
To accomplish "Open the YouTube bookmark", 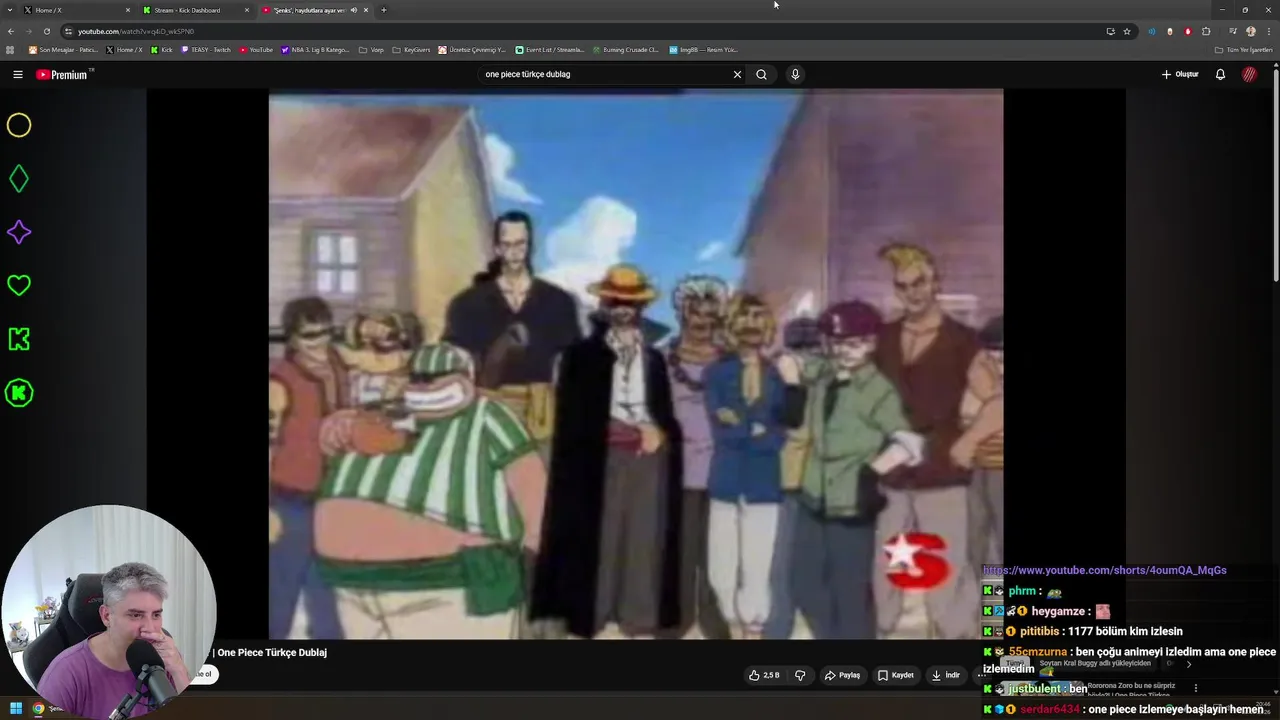I will click(x=256, y=49).
